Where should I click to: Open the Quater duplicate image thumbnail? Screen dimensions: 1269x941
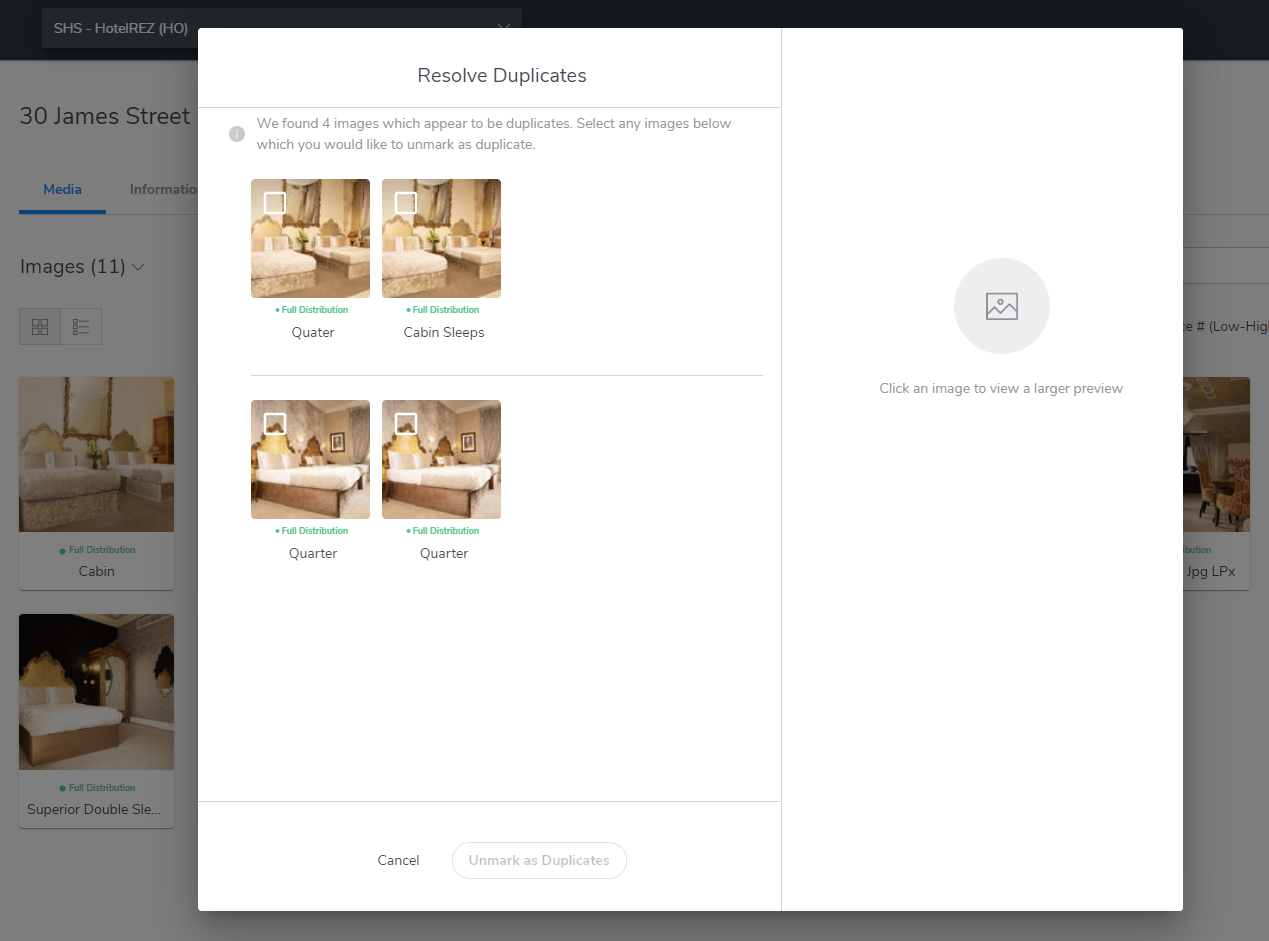click(x=310, y=238)
